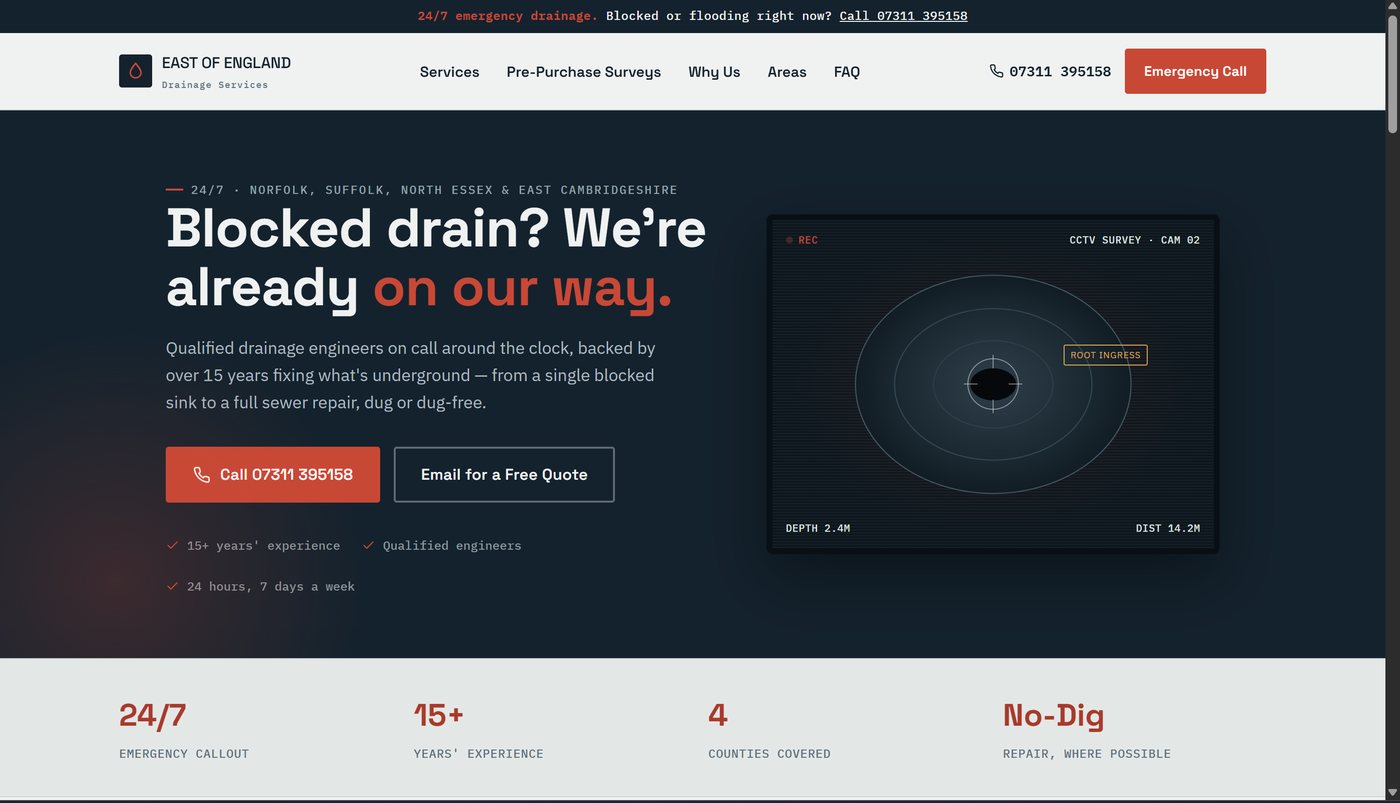The image size is (1400, 803).
Task: Click the checkmark icon next to Qualified engineers
Action: click(368, 545)
